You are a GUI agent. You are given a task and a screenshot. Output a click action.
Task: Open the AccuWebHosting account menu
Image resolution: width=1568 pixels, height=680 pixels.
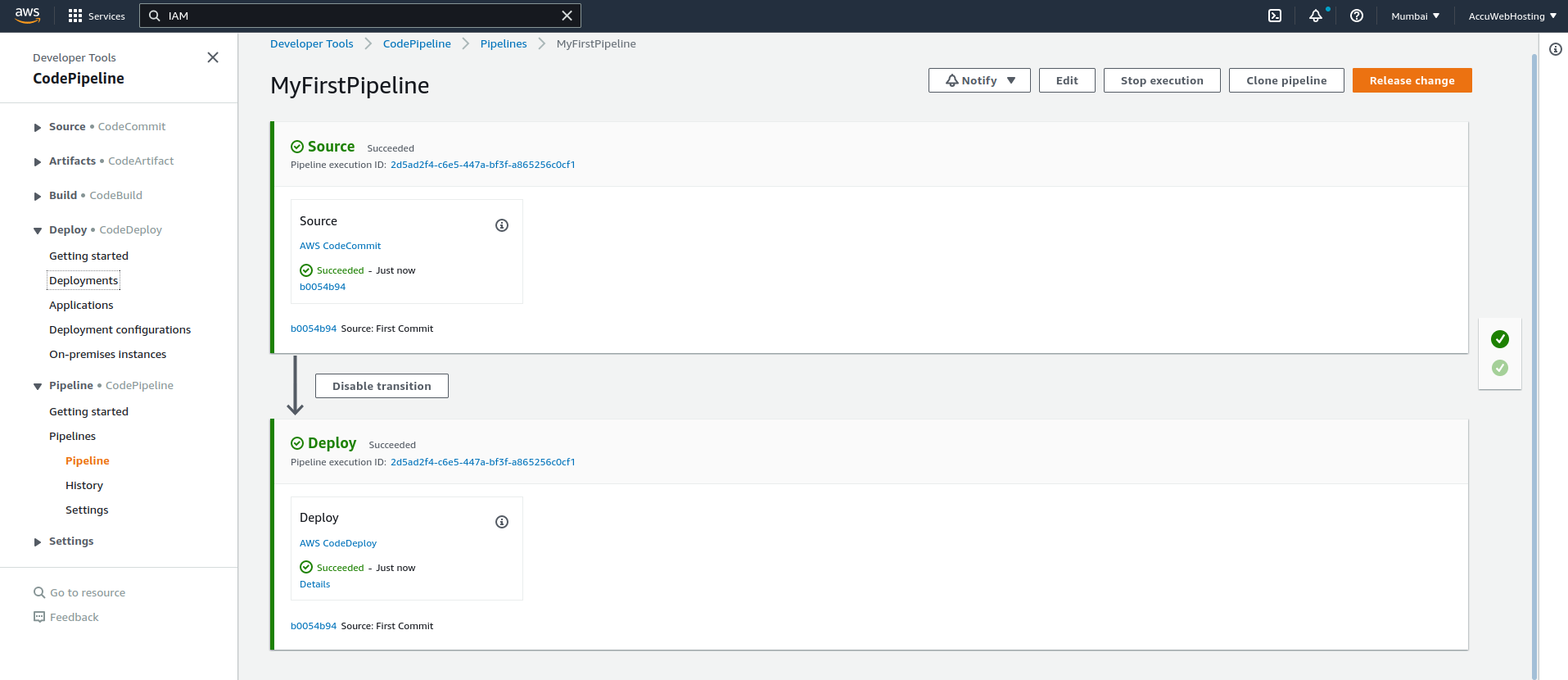pos(1512,16)
